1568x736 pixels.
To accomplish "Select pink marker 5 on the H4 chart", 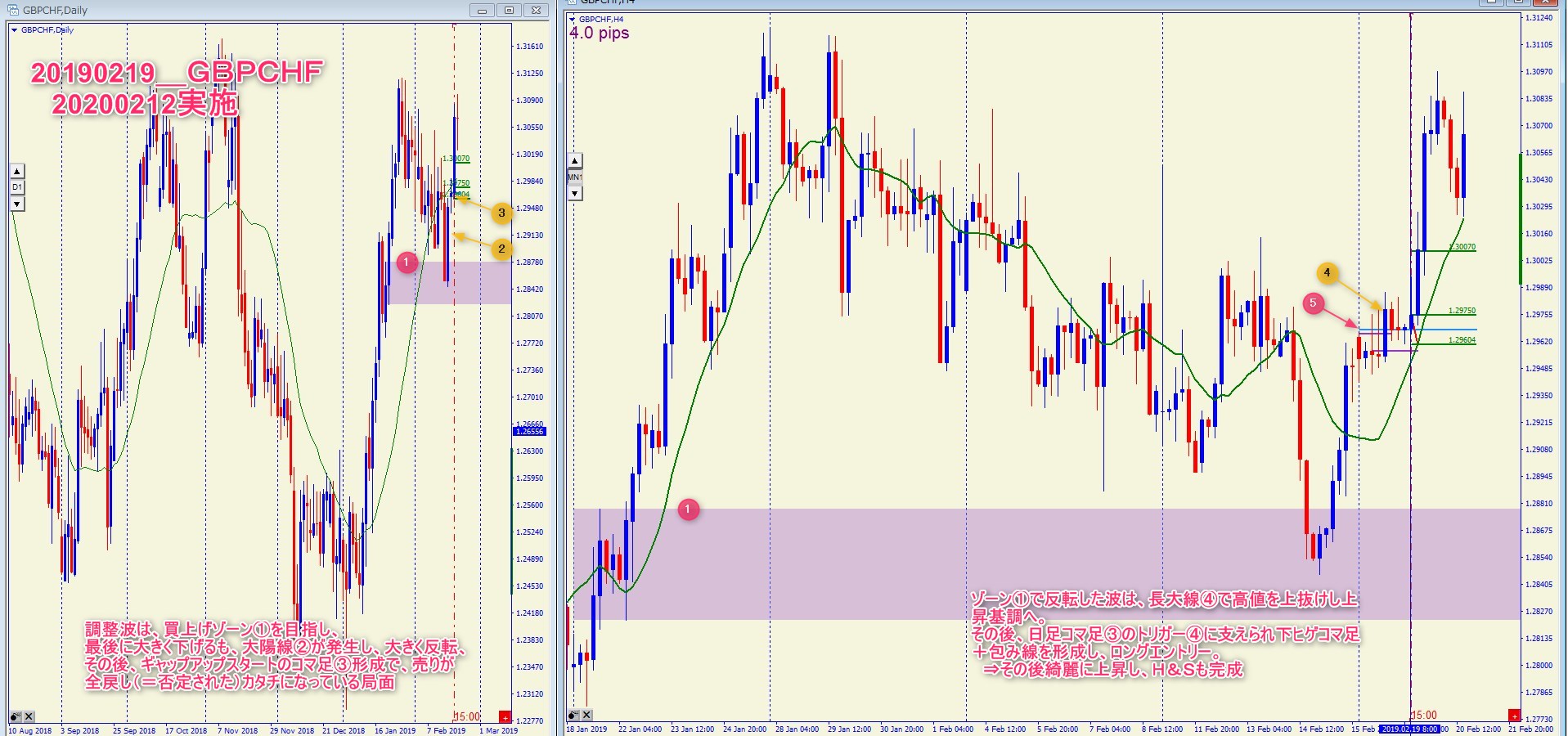I will [1313, 303].
